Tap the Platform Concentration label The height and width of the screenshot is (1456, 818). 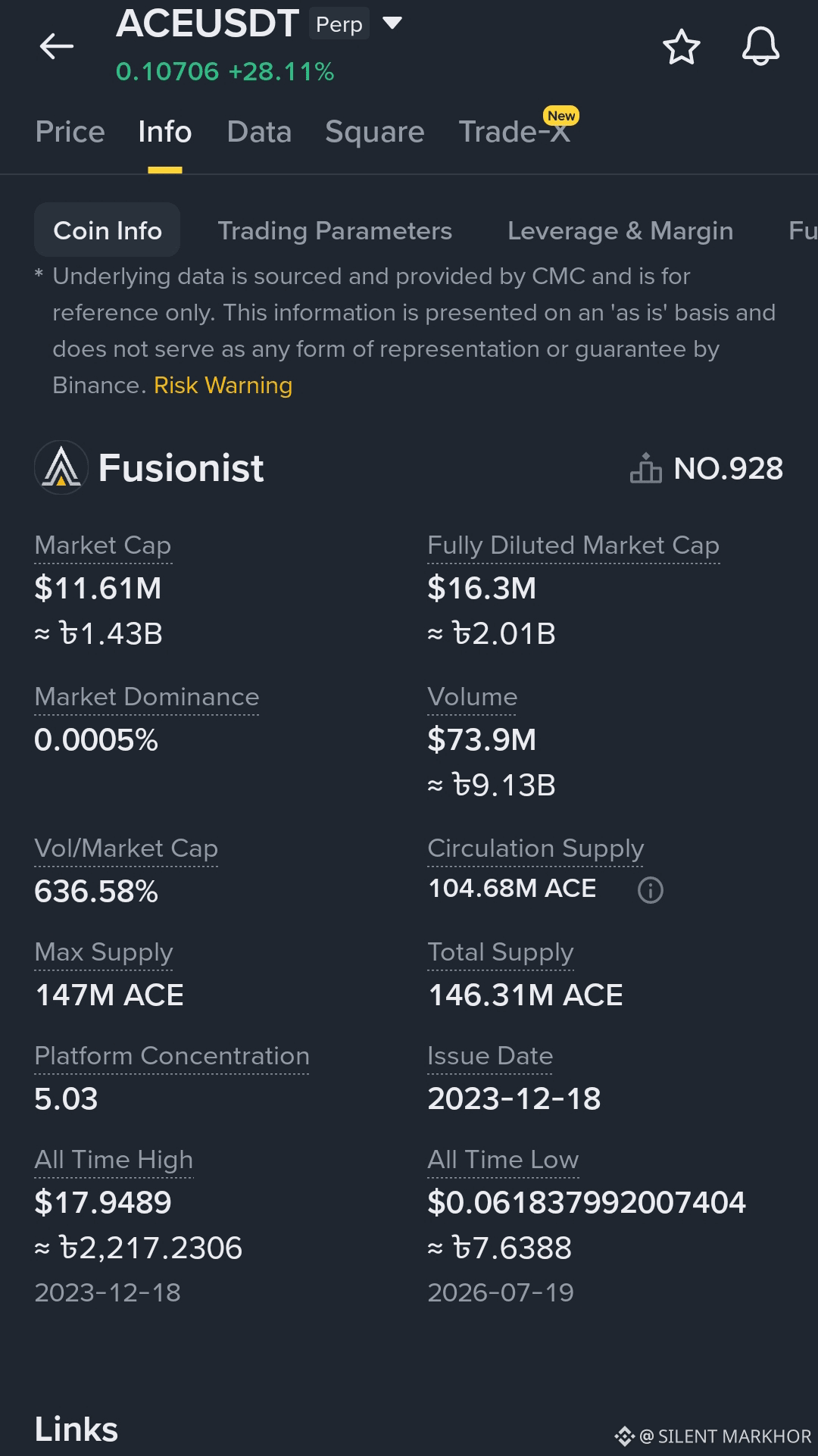click(x=172, y=1056)
